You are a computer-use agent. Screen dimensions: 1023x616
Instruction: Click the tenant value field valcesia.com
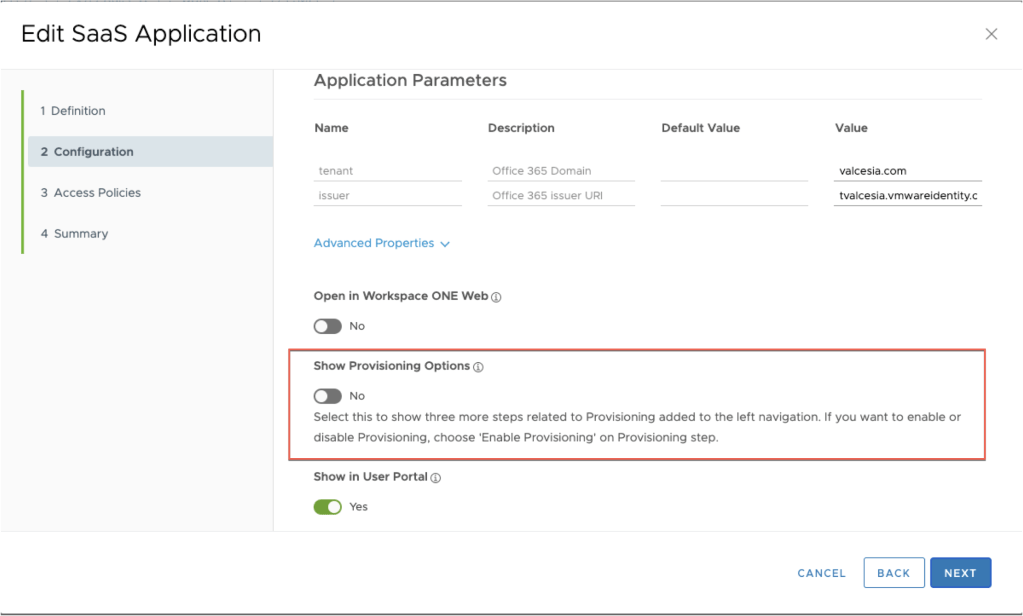coord(908,171)
